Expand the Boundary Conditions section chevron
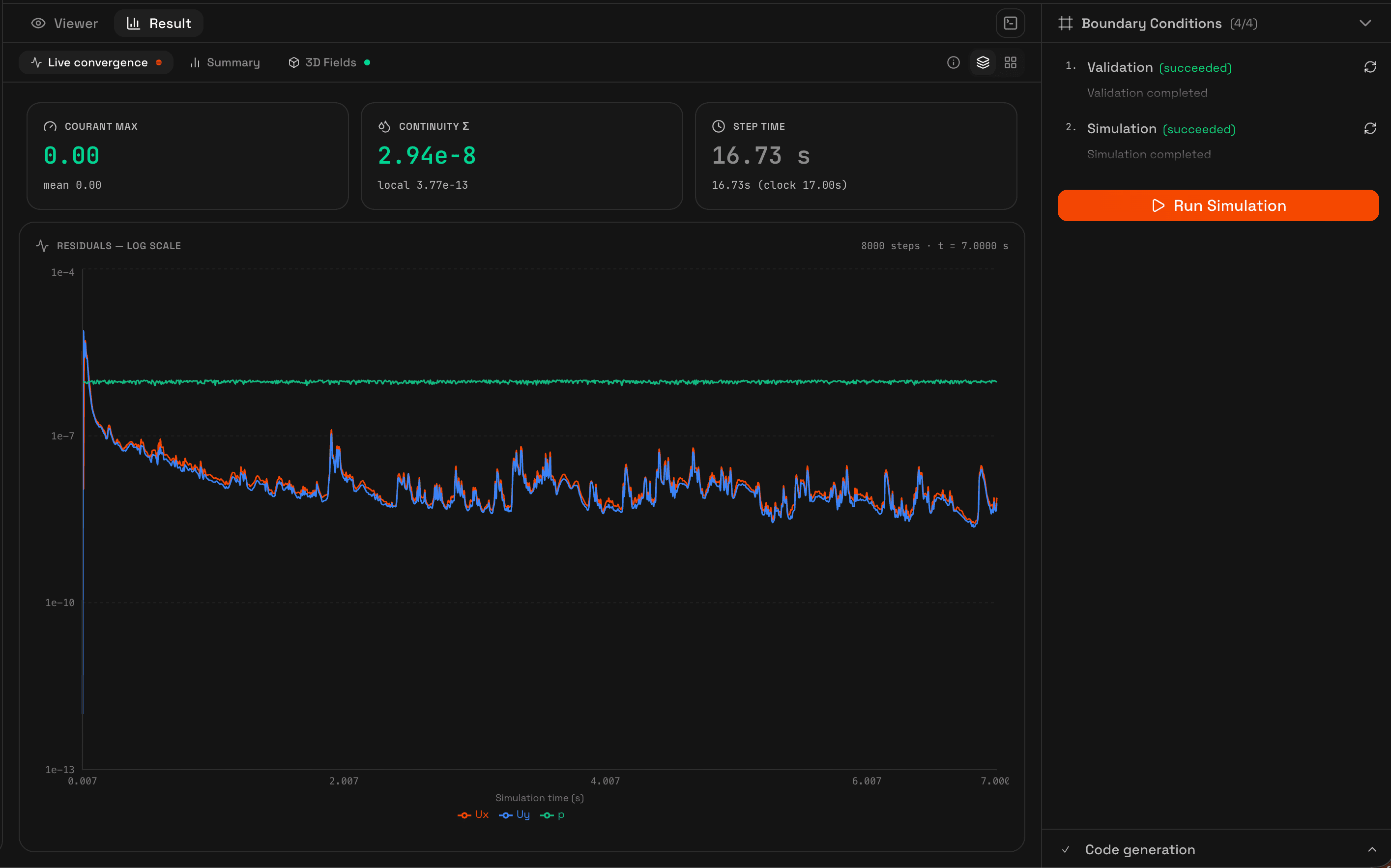 point(1365,24)
